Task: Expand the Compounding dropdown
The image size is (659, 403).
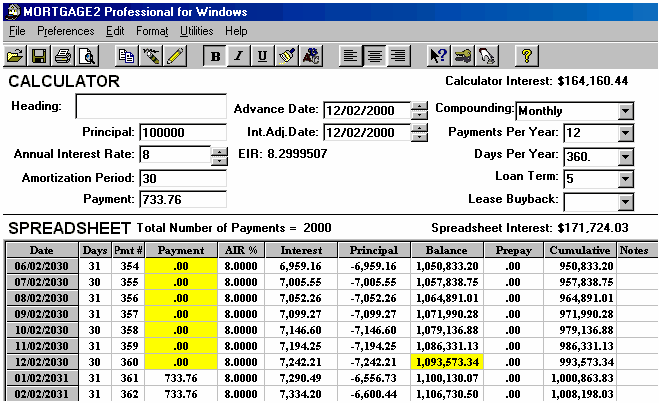Action: [626, 111]
